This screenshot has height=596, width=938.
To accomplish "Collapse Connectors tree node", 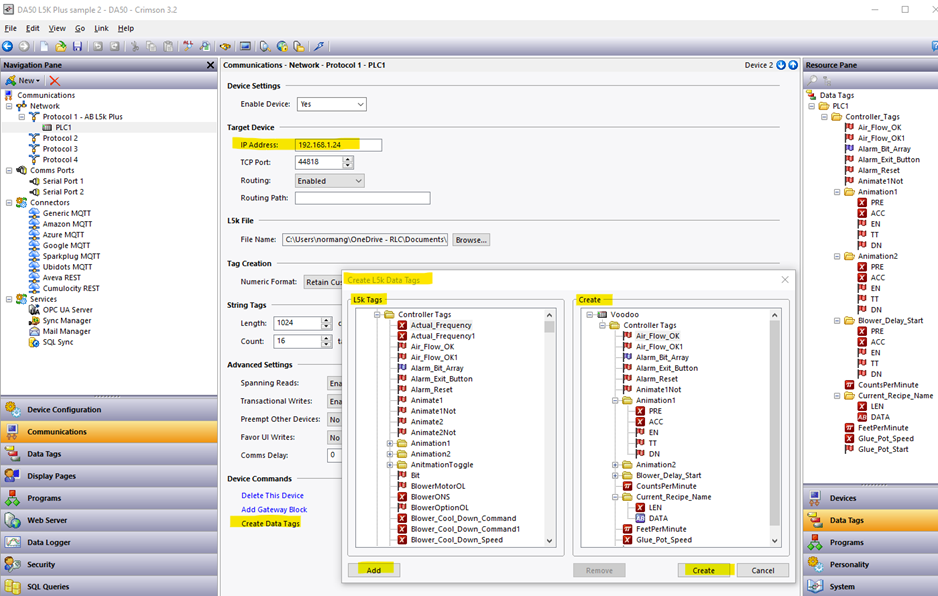I will pyautogui.click(x=9, y=203).
